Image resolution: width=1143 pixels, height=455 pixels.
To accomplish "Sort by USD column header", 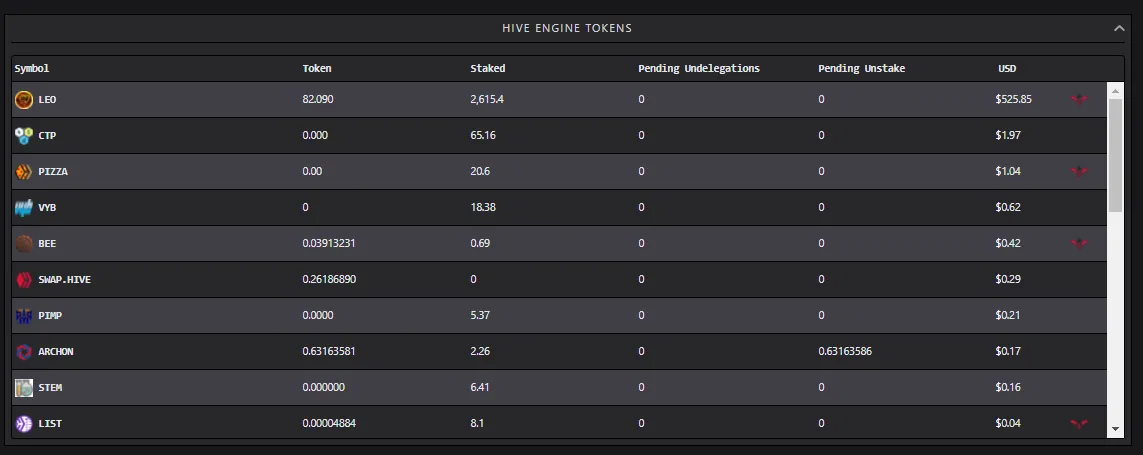I will tap(1007, 69).
